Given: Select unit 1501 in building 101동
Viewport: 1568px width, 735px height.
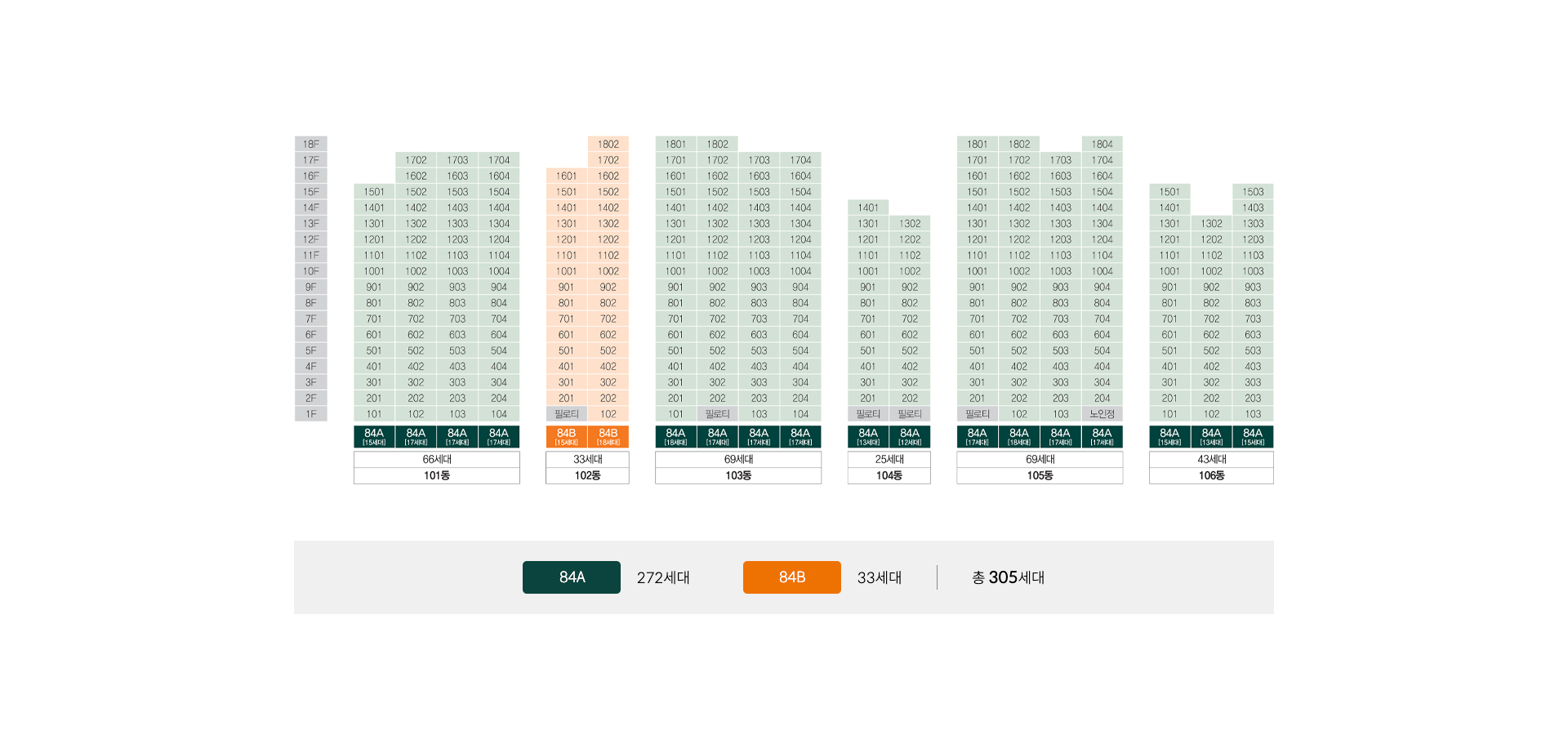Looking at the screenshot, I should (x=373, y=192).
